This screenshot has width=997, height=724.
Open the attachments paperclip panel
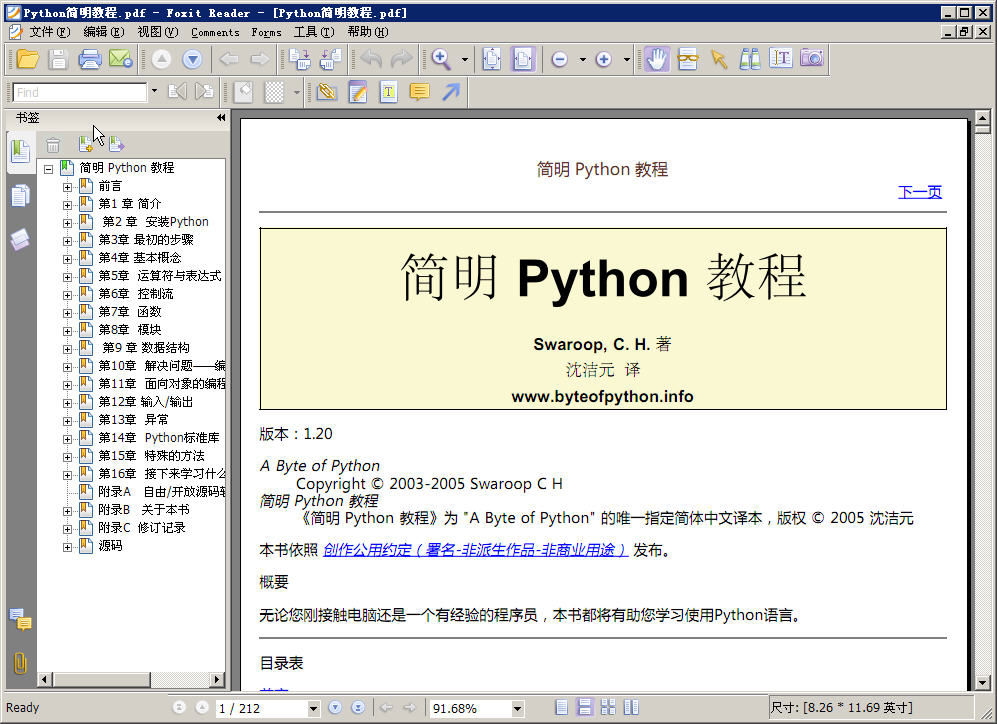tap(19, 662)
